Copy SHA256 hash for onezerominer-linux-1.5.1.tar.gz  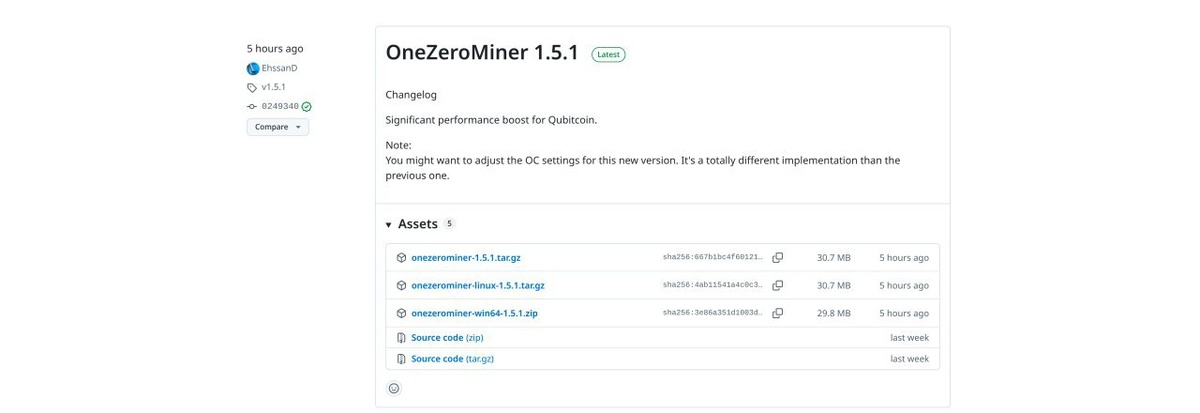click(x=777, y=286)
